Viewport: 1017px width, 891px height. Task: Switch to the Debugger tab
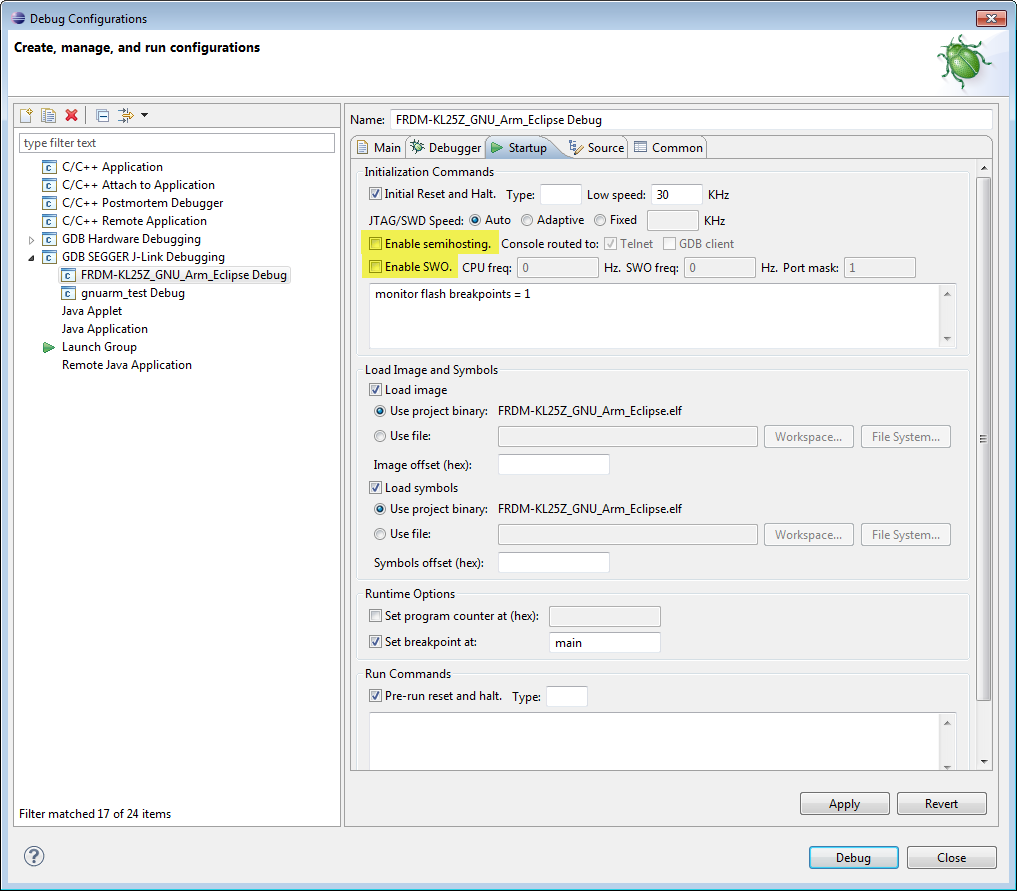click(445, 148)
